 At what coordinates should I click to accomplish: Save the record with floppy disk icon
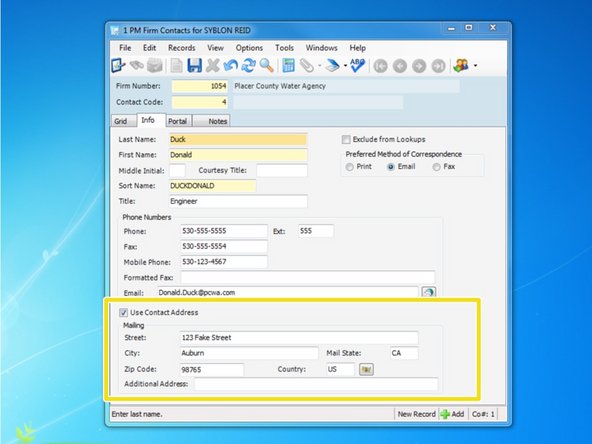click(x=194, y=66)
